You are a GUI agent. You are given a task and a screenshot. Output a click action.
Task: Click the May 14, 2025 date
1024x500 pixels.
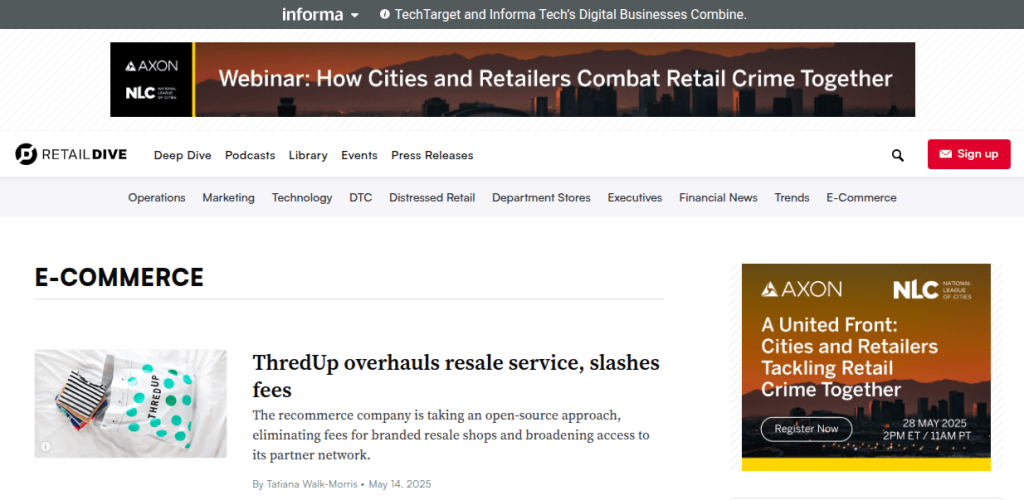pos(400,484)
